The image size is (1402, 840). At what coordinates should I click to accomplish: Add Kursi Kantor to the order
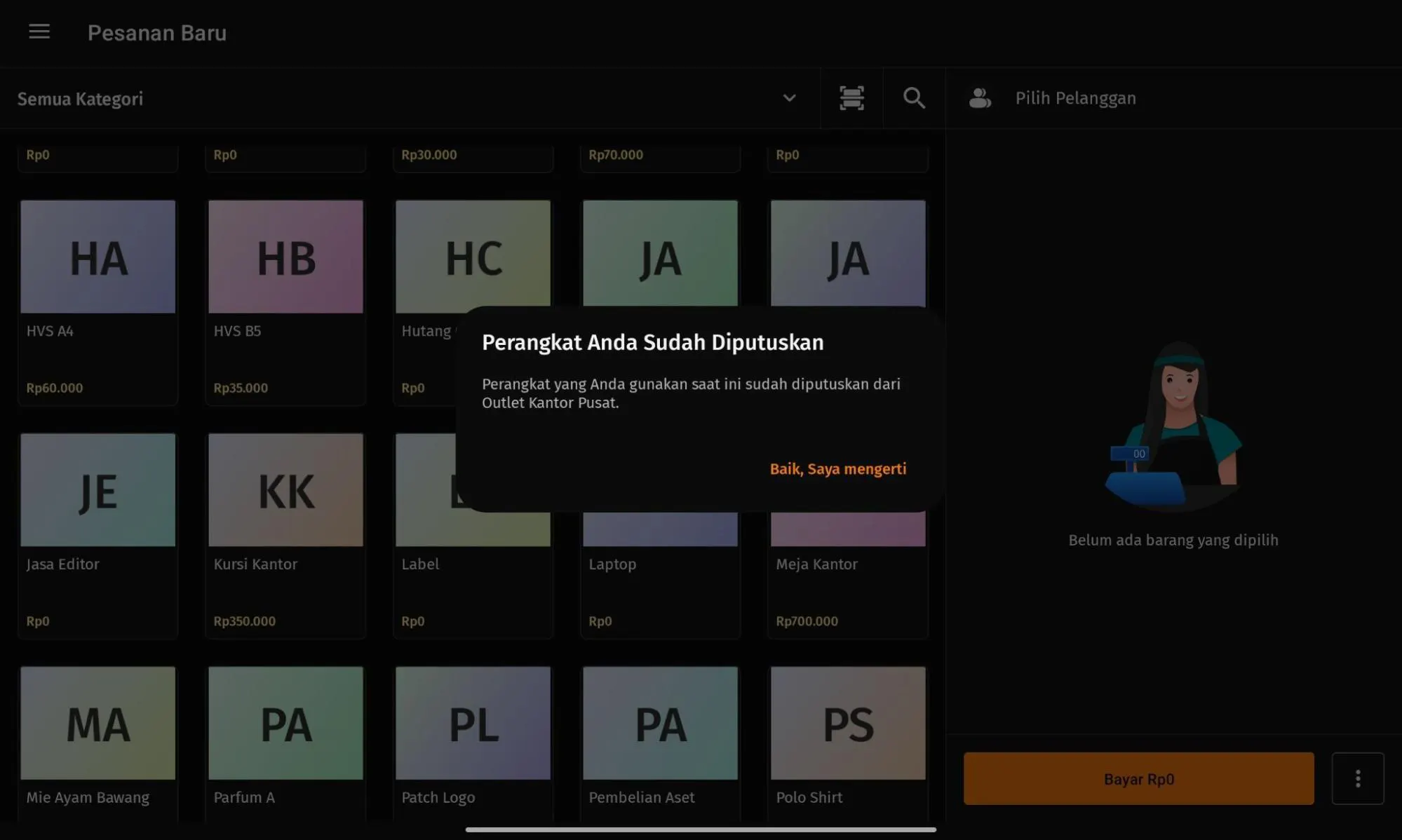pyautogui.click(x=285, y=534)
